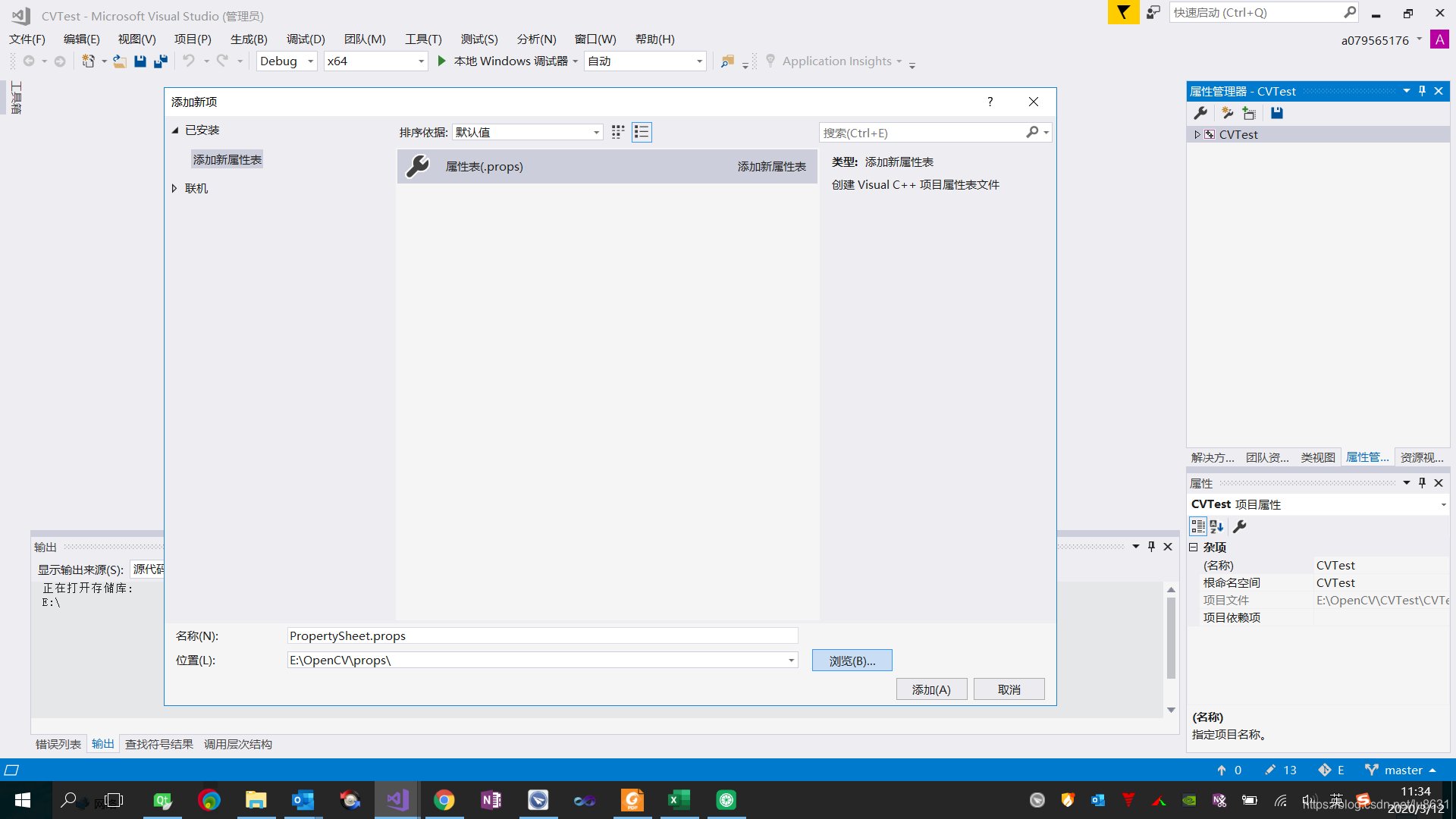Click the Save All toolbar icon
This screenshot has height=819, width=1456.
160,61
